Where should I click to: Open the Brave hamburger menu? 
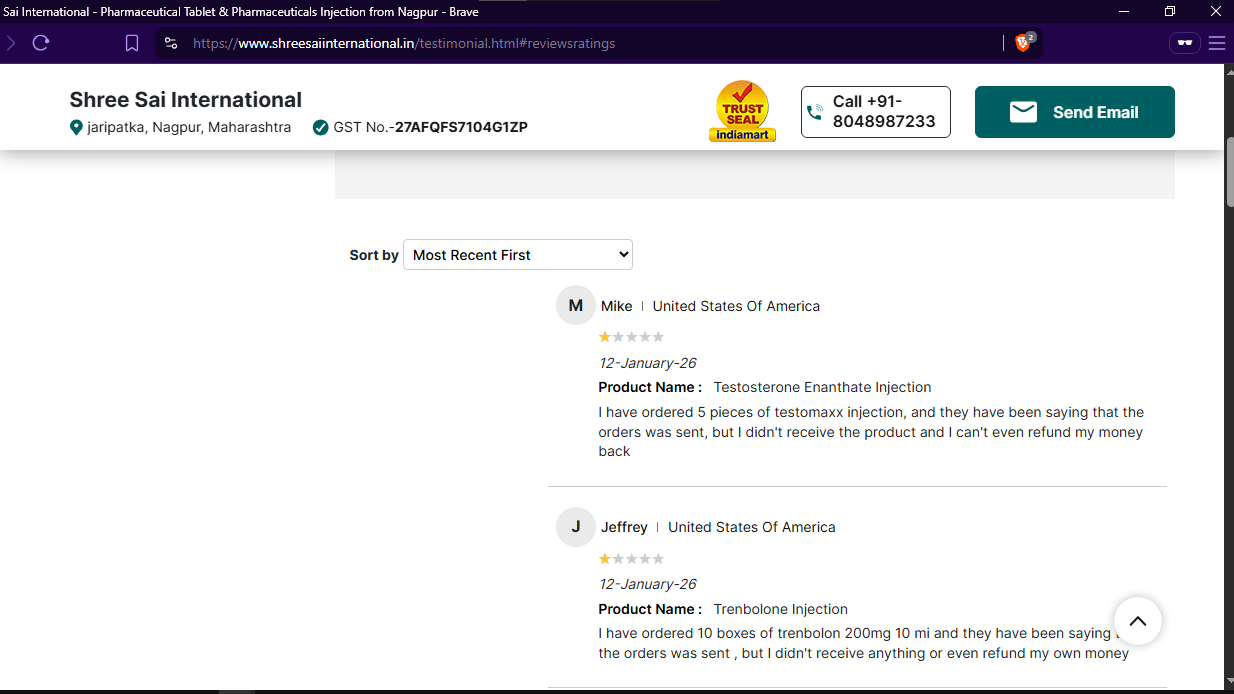[1216, 43]
